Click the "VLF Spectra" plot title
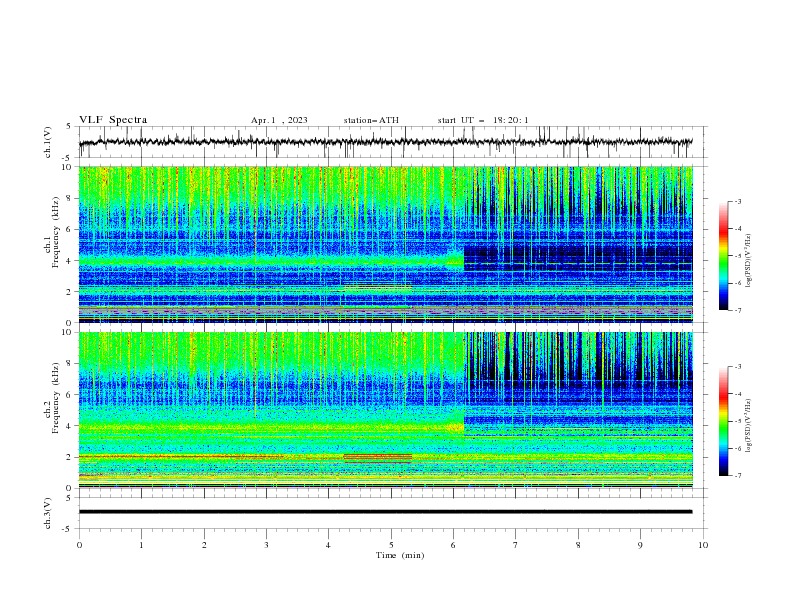This screenshot has width=792, height=612. pyautogui.click(x=113, y=120)
